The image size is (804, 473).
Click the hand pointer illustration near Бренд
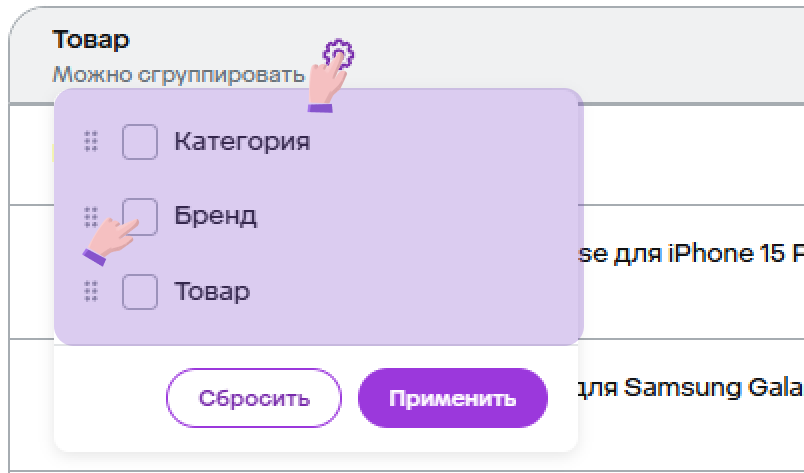110,240
